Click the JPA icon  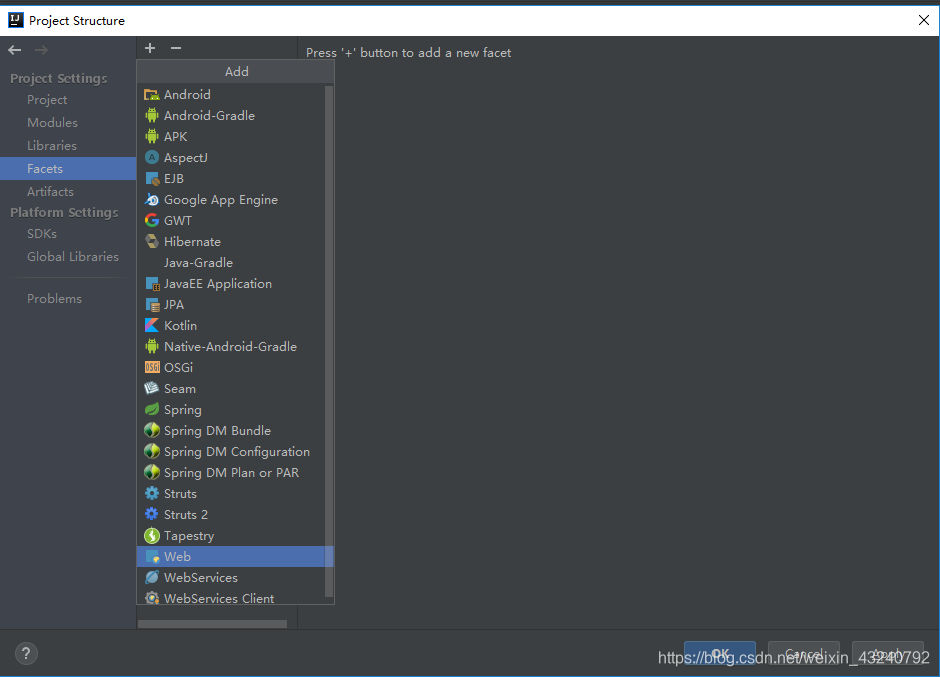[x=152, y=305]
